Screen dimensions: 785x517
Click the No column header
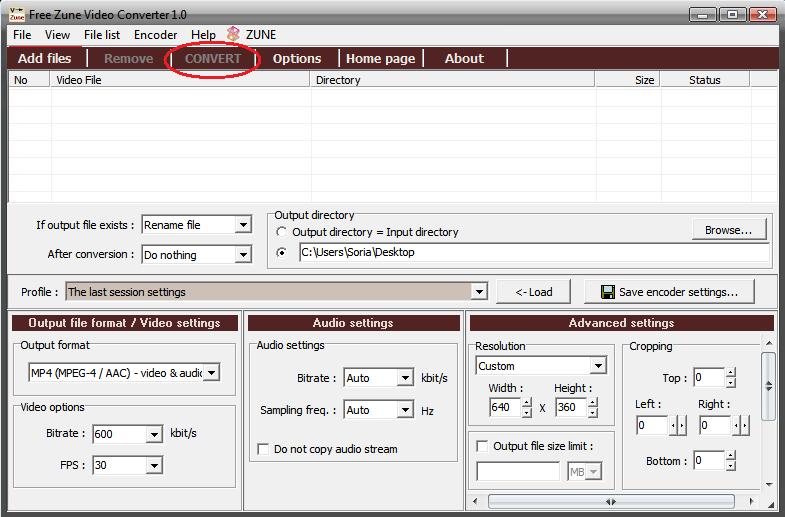[x=29, y=80]
